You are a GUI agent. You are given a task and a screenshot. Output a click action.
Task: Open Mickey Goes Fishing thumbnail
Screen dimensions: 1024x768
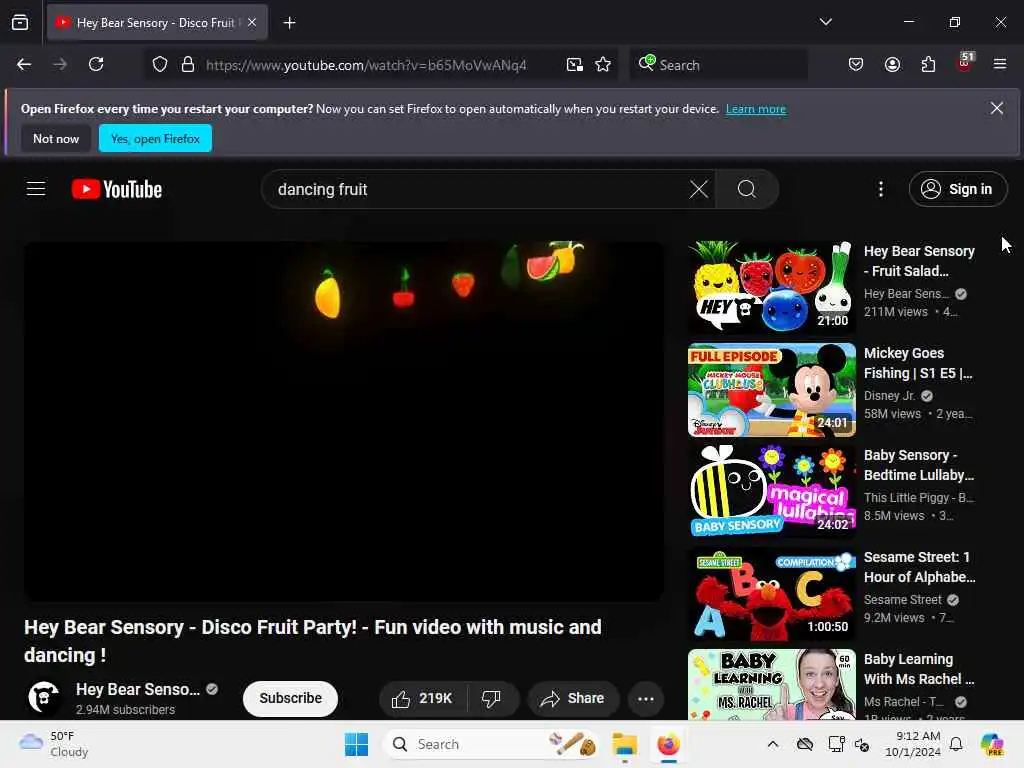[x=772, y=390]
